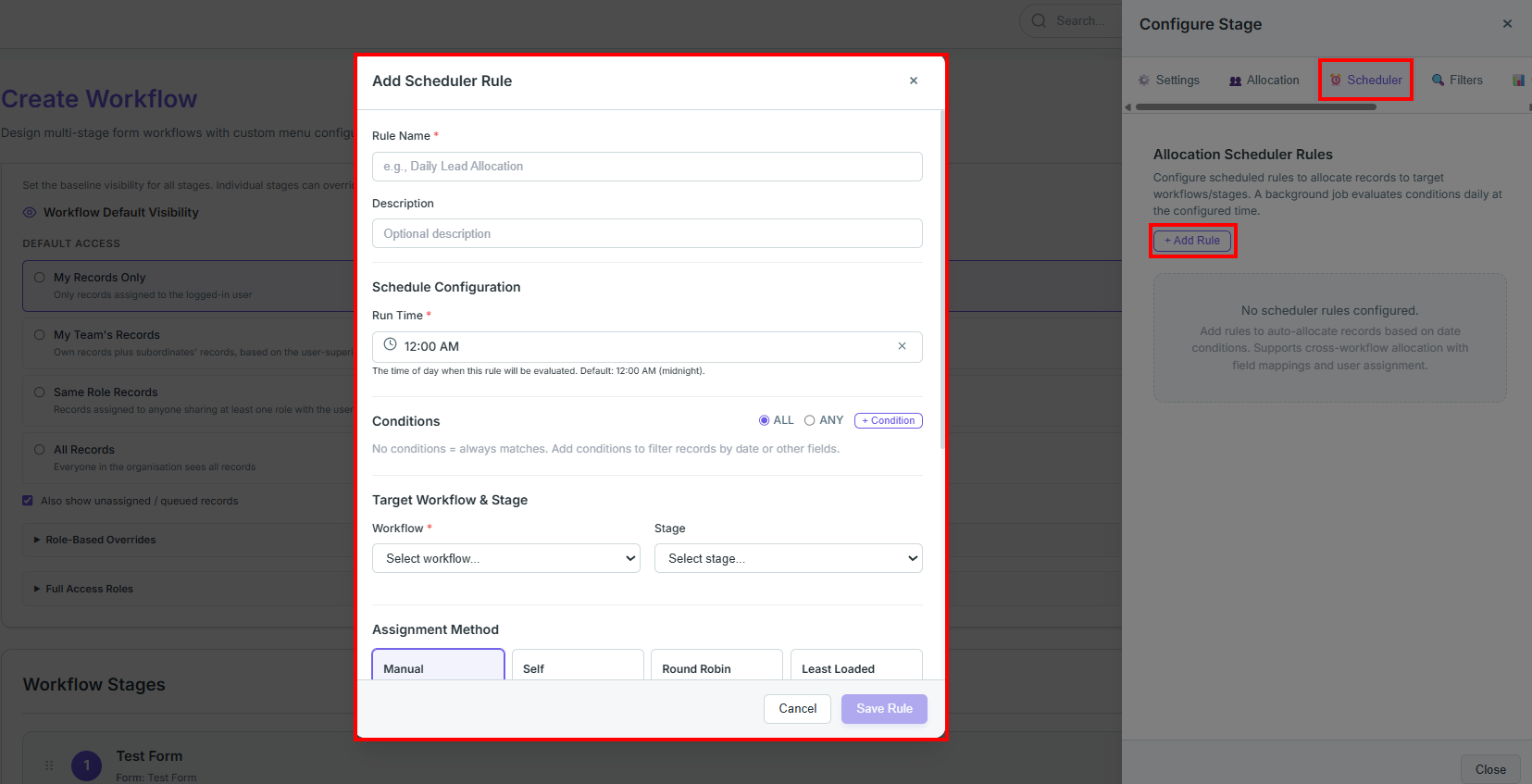Viewport: 1532px width, 784px height.
Task: Close the Add Scheduler Rule dialog
Action: (913, 81)
